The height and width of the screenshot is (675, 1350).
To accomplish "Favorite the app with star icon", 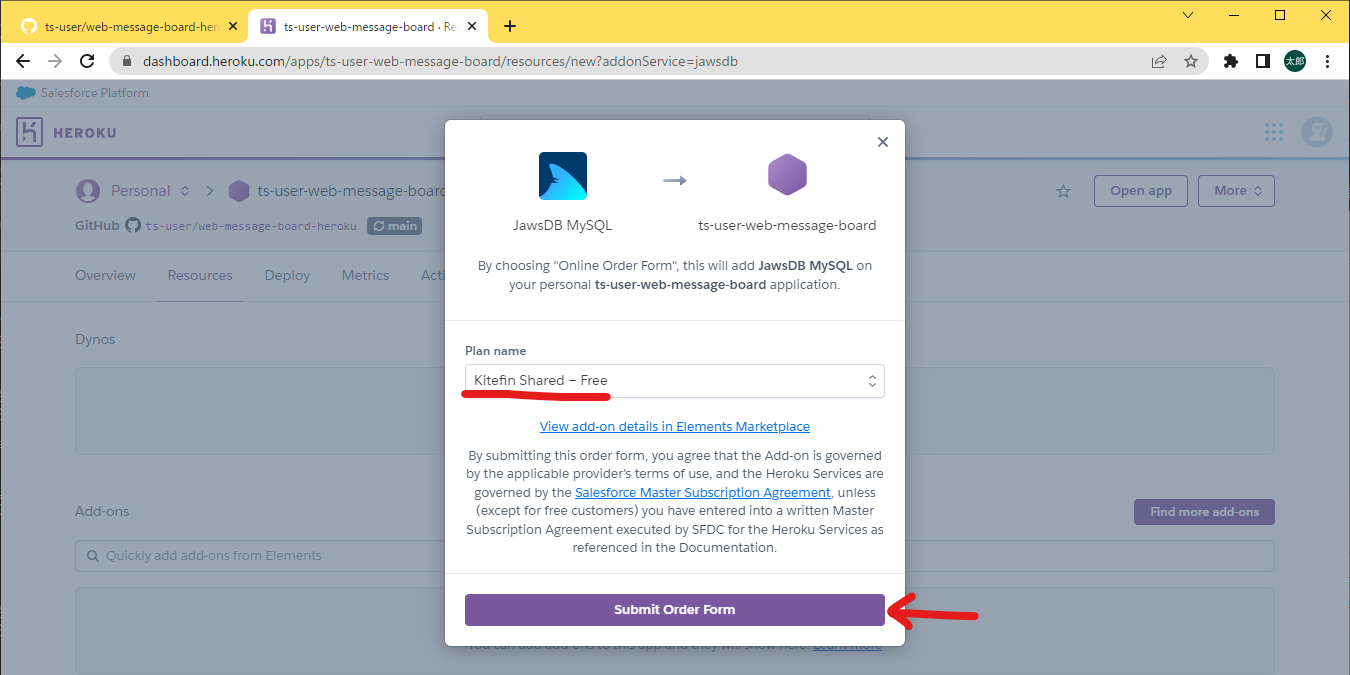I will click(1064, 191).
